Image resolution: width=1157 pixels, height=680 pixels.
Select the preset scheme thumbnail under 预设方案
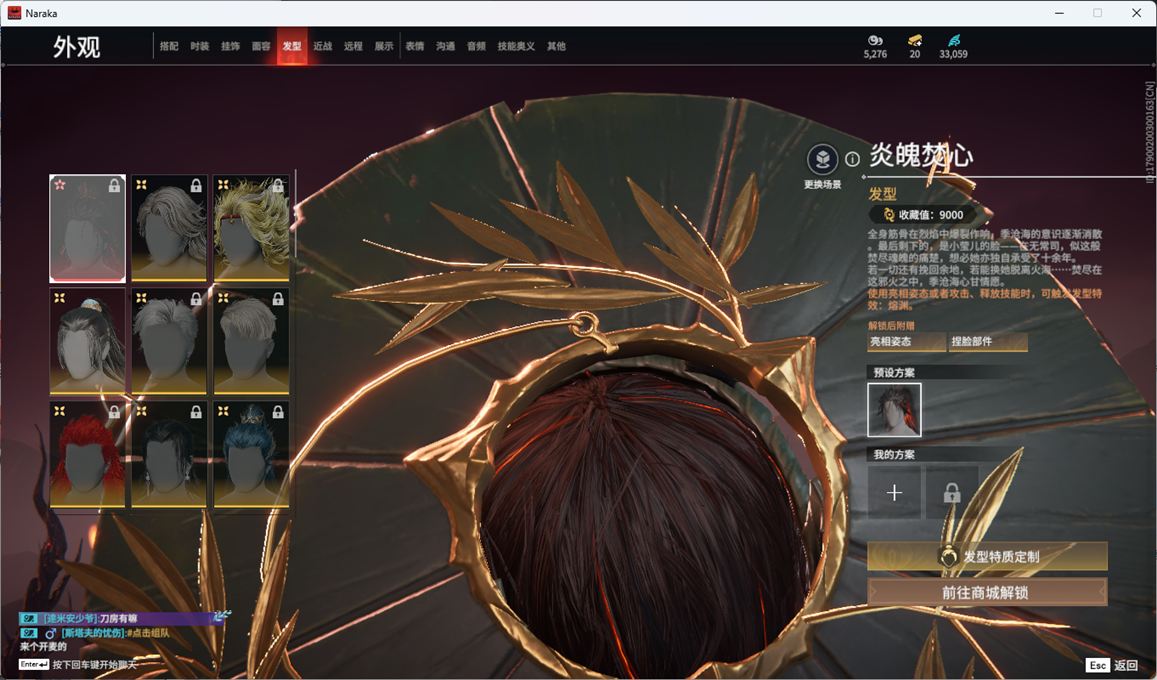coord(894,410)
